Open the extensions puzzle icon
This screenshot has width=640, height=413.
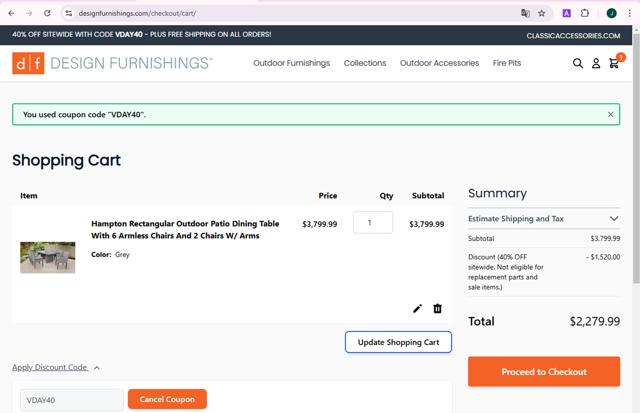coord(585,13)
